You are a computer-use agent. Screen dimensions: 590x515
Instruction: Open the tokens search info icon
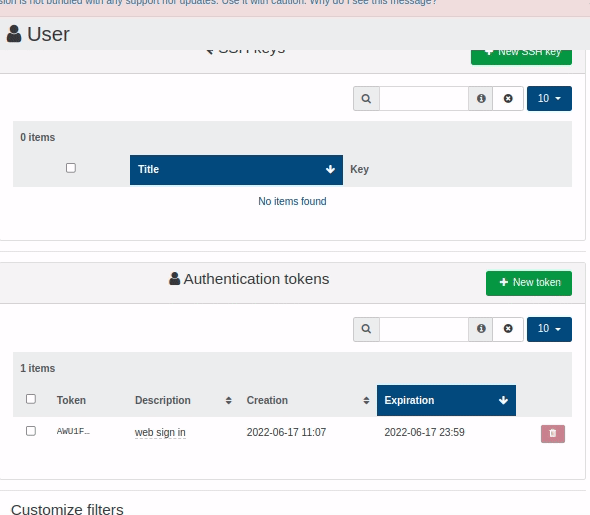[481, 329]
